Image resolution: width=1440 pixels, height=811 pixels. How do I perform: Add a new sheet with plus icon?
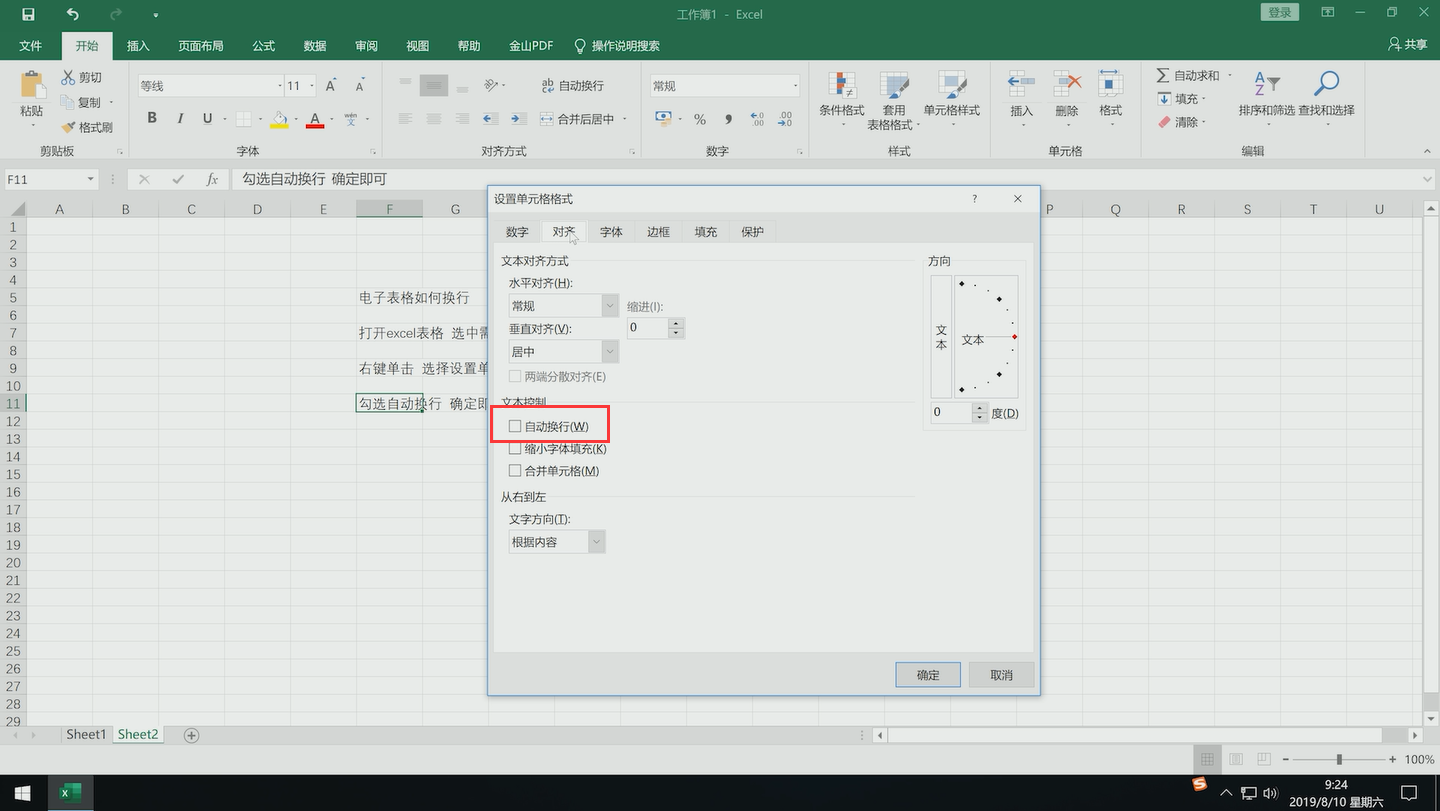[x=191, y=735]
